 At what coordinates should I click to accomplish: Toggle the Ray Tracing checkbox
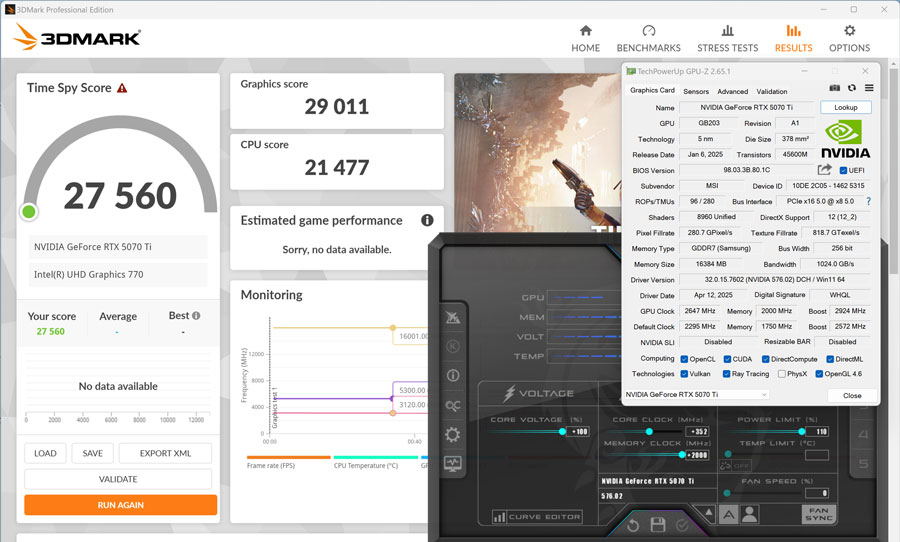[727, 374]
